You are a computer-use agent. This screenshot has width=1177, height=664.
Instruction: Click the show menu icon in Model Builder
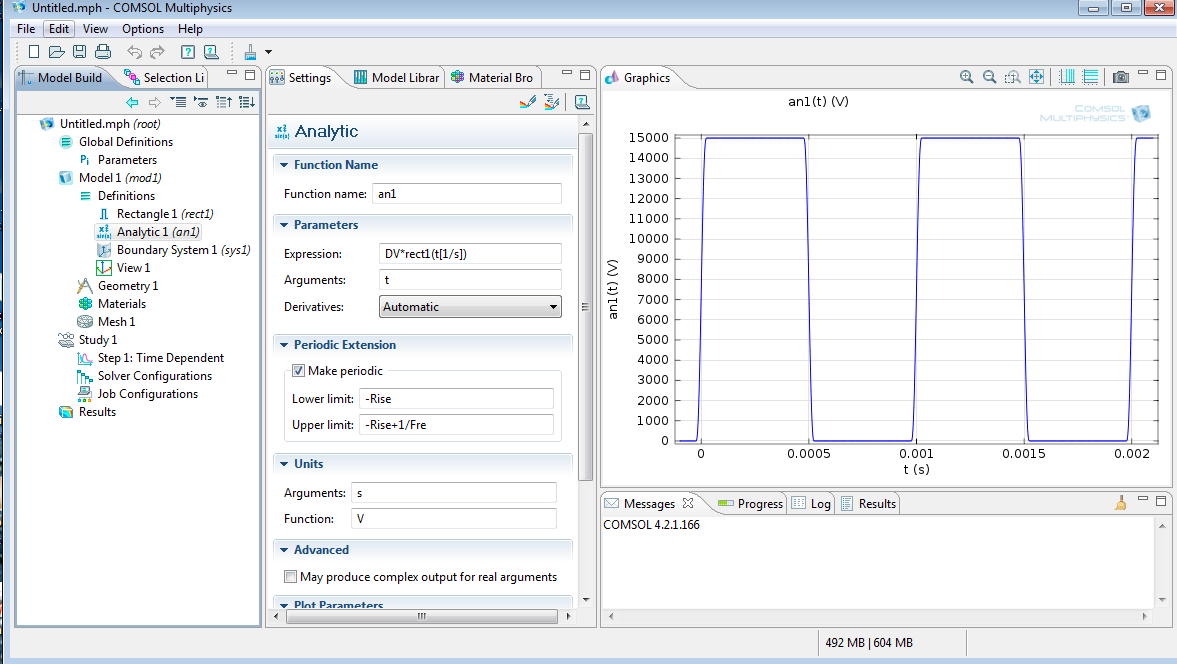tap(178, 102)
